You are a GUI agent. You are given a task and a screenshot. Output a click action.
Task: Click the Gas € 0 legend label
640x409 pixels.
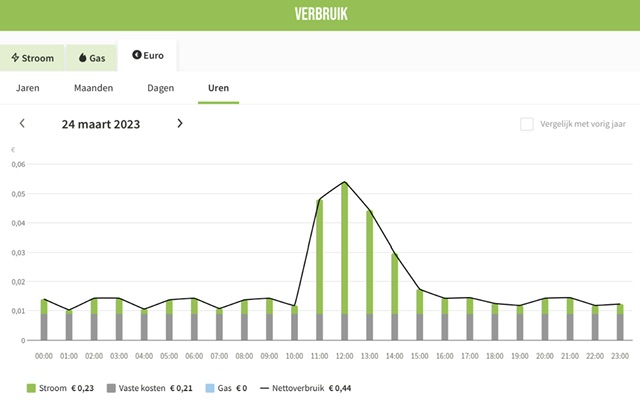232,388
